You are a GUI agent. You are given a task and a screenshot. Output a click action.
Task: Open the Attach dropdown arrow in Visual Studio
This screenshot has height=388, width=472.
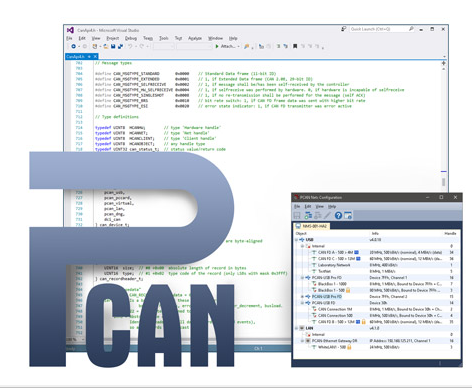[x=238, y=47]
